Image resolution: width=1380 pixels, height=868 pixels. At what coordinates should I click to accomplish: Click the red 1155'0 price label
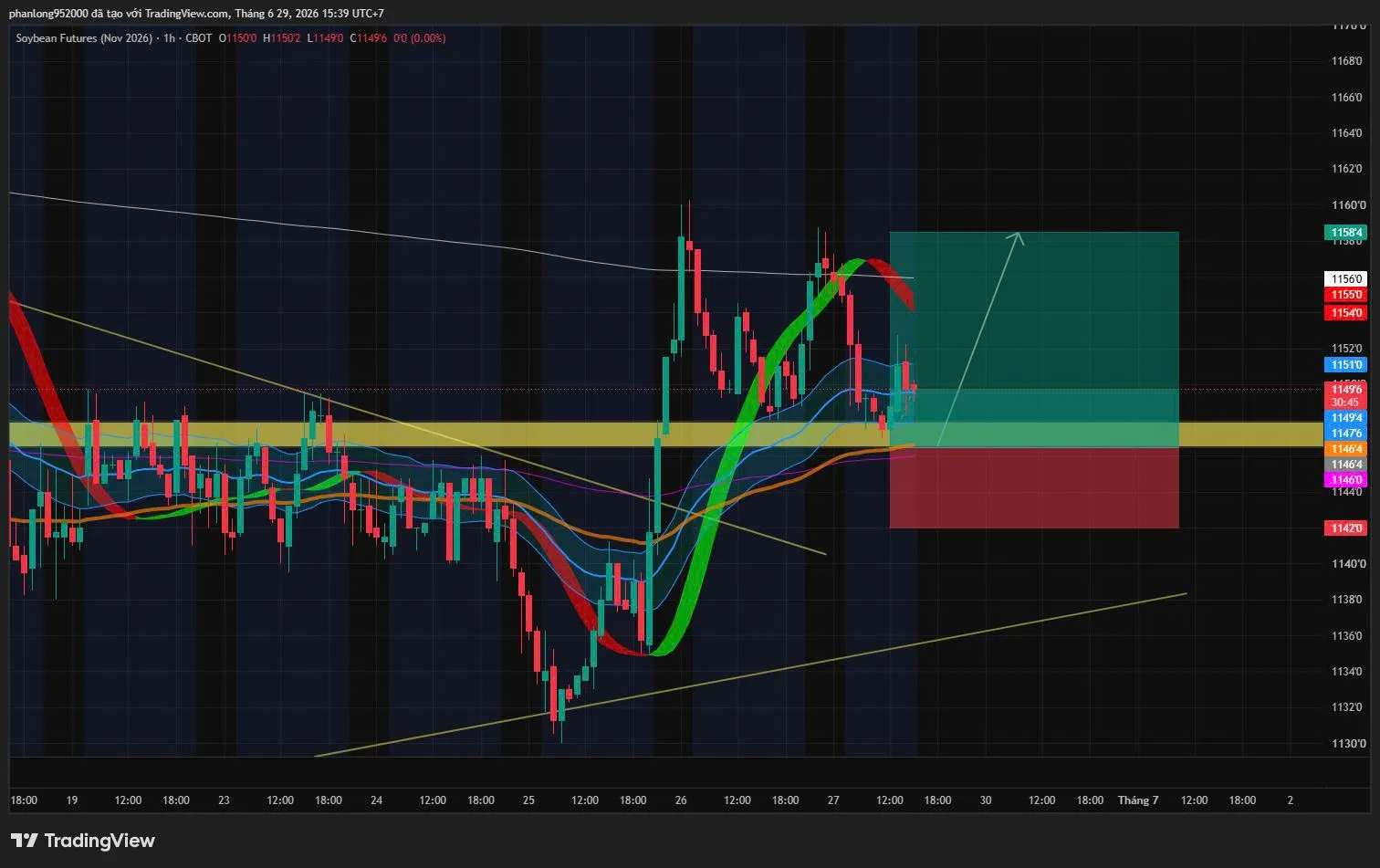click(x=1345, y=295)
